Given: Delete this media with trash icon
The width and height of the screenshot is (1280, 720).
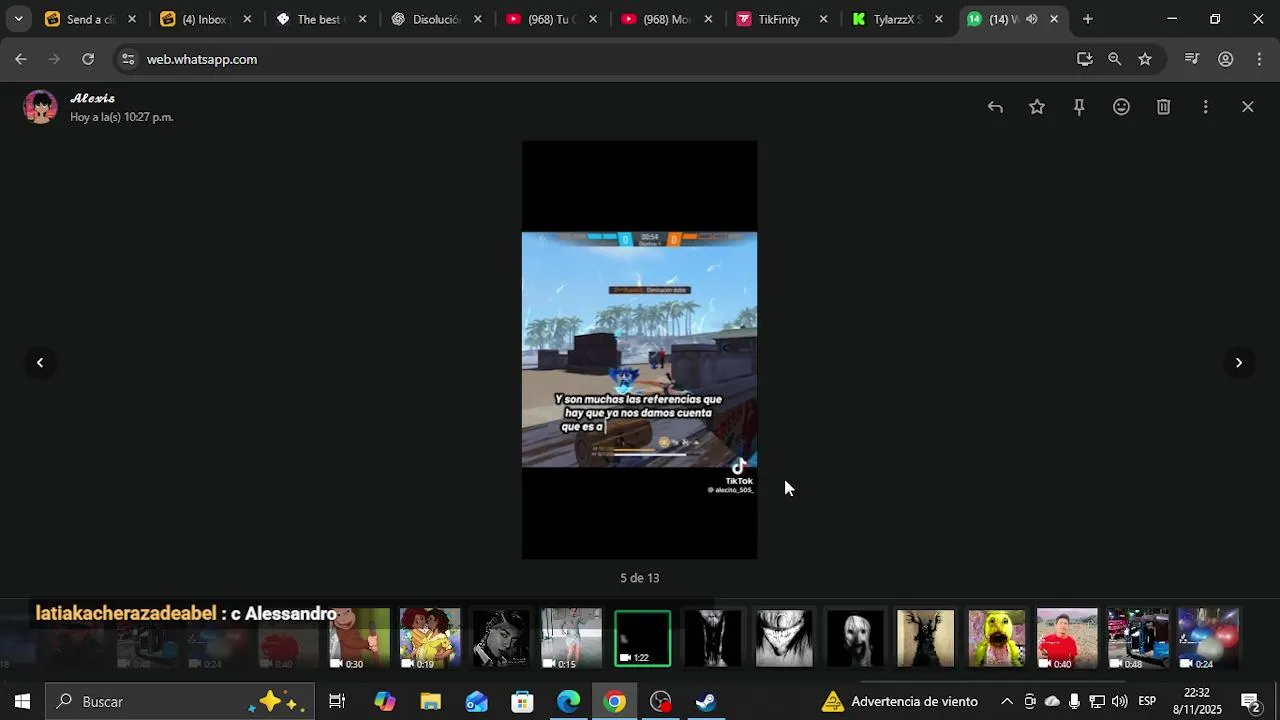Looking at the screenshot, I should point(1163,107).
